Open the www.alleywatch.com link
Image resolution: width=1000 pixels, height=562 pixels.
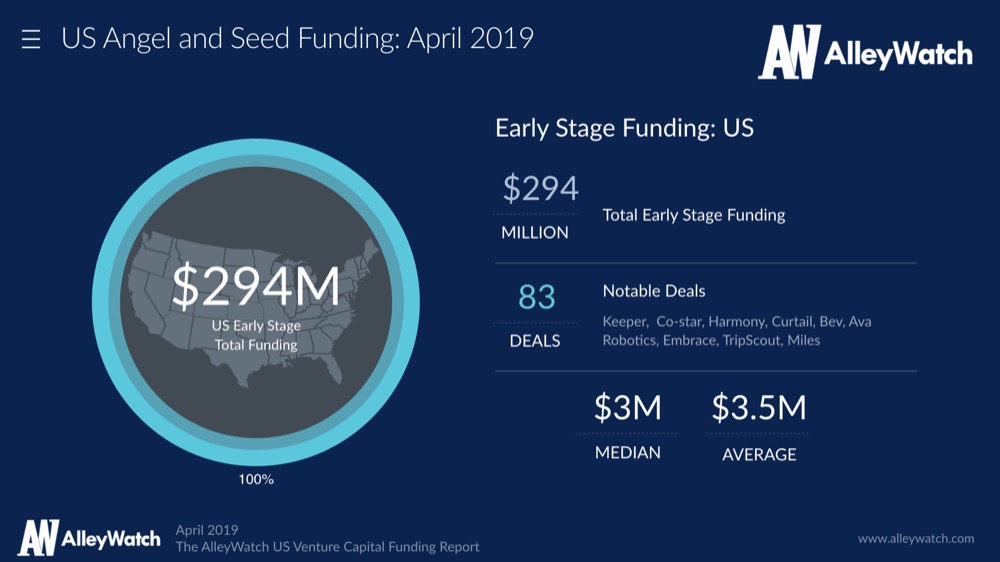915,538
